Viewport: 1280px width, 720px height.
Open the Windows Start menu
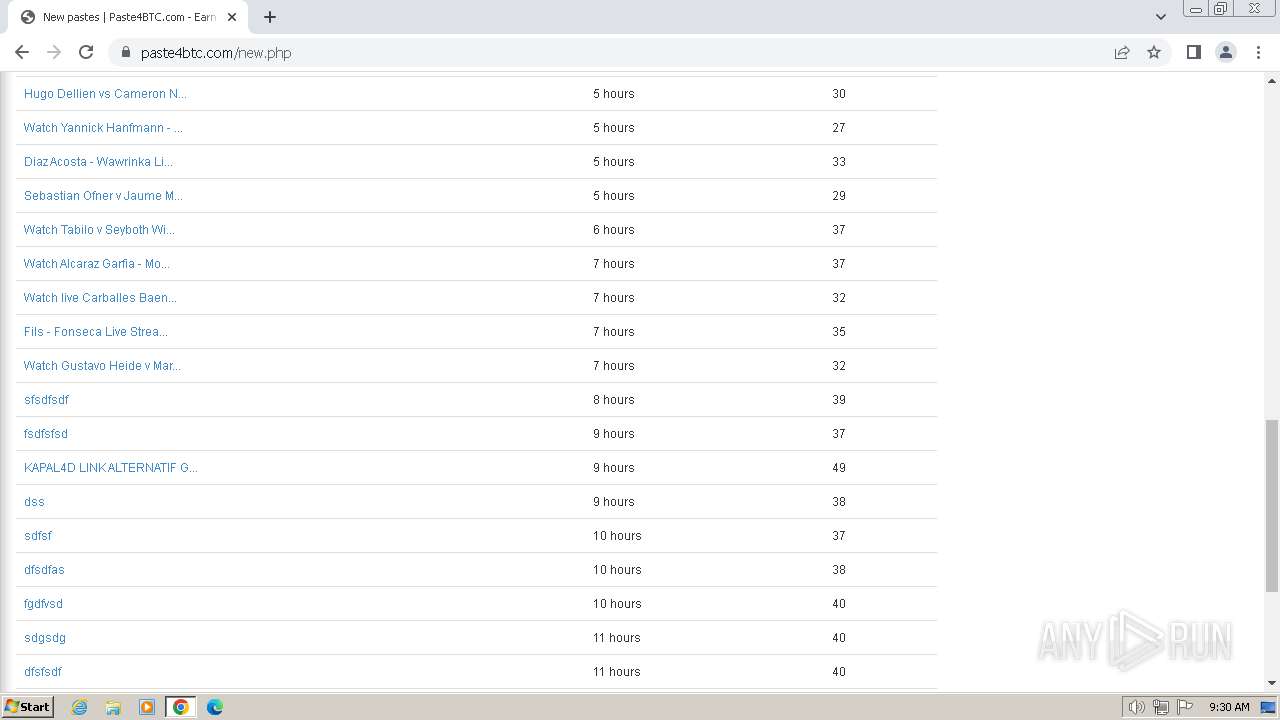[28, 706]
